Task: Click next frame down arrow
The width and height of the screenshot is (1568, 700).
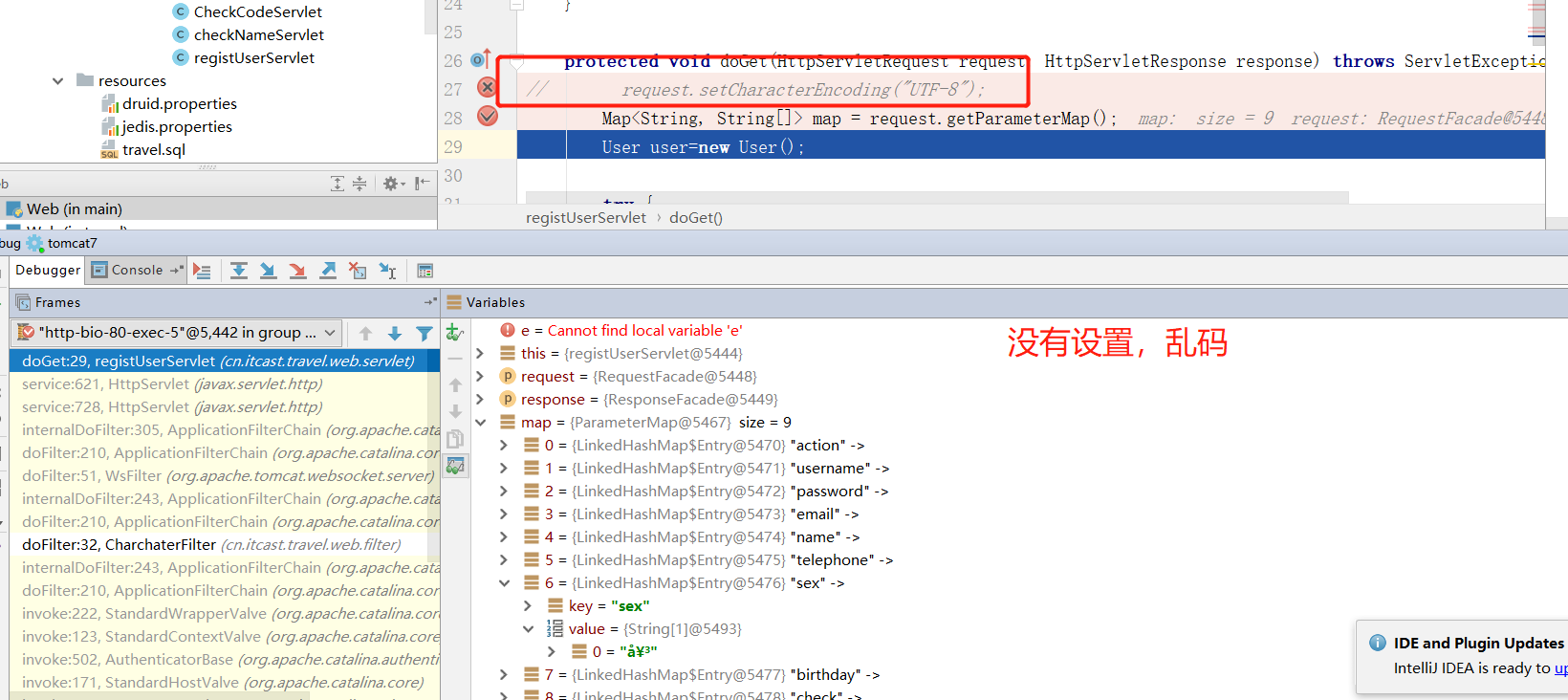Action: point(395,333)
